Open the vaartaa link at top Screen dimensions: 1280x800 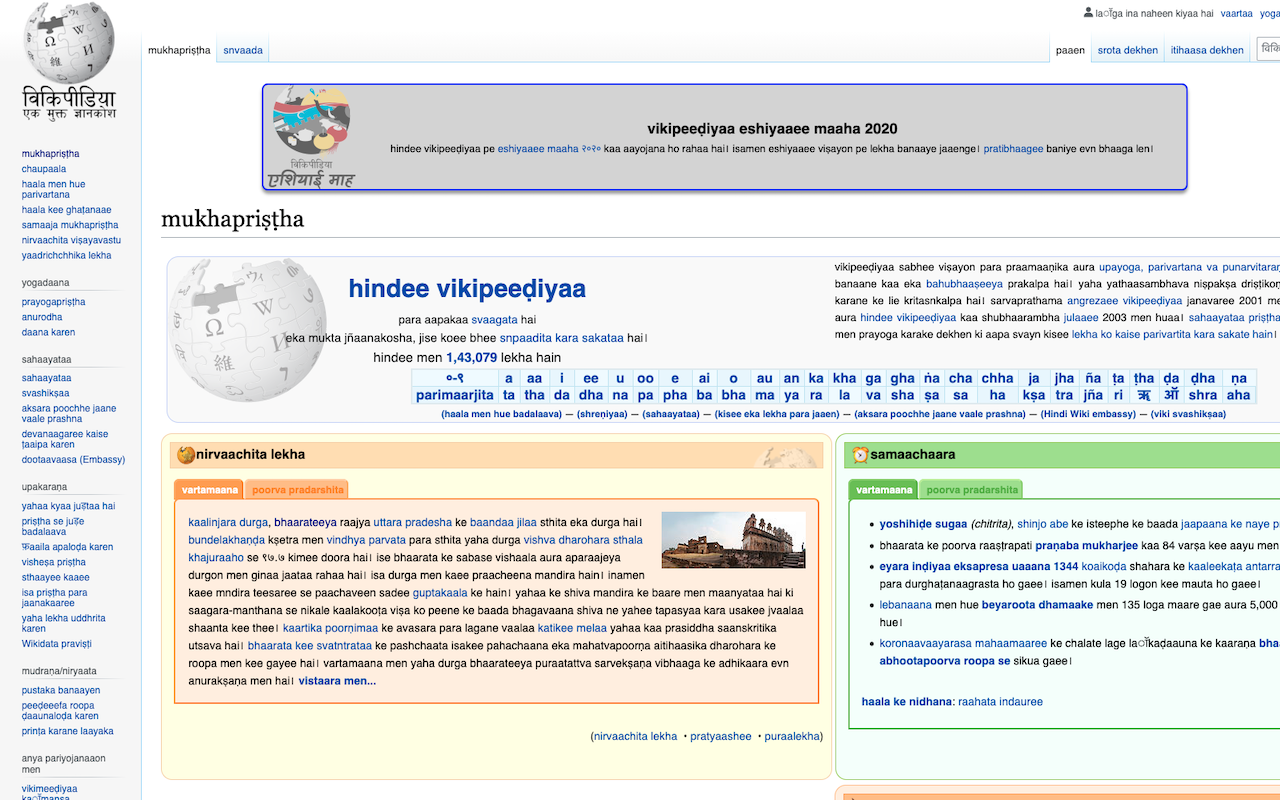point(1236,14)
